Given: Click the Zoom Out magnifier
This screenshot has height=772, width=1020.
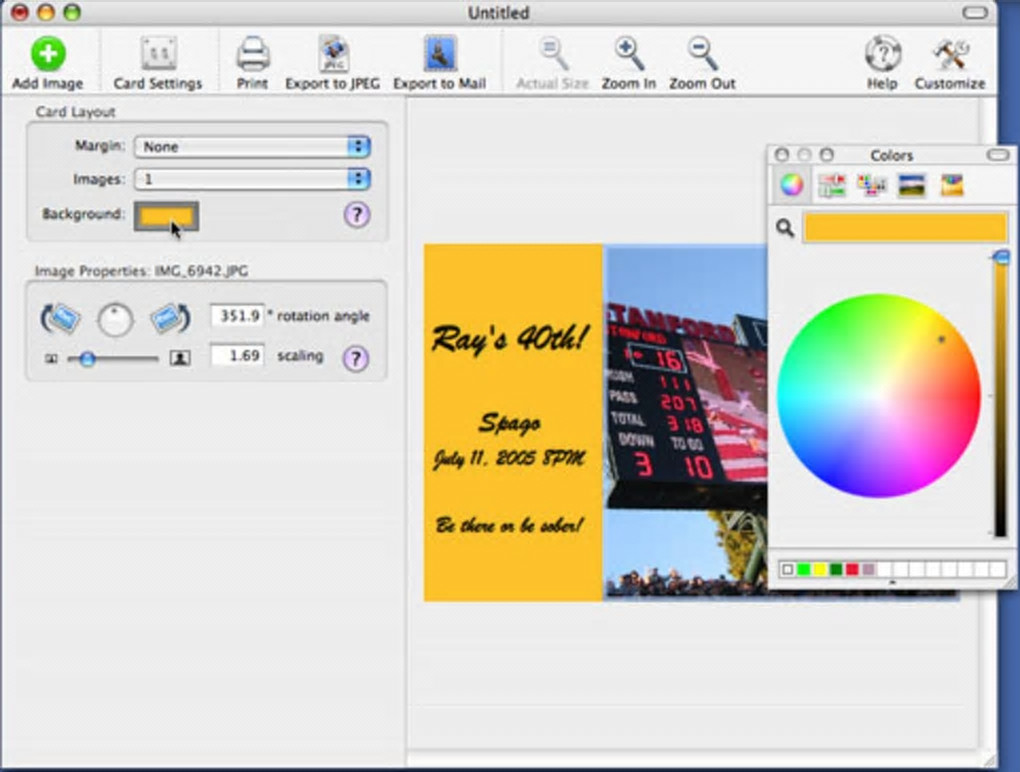Looking at the screenshot, I should pyautogui.click(x=703, y=63).
